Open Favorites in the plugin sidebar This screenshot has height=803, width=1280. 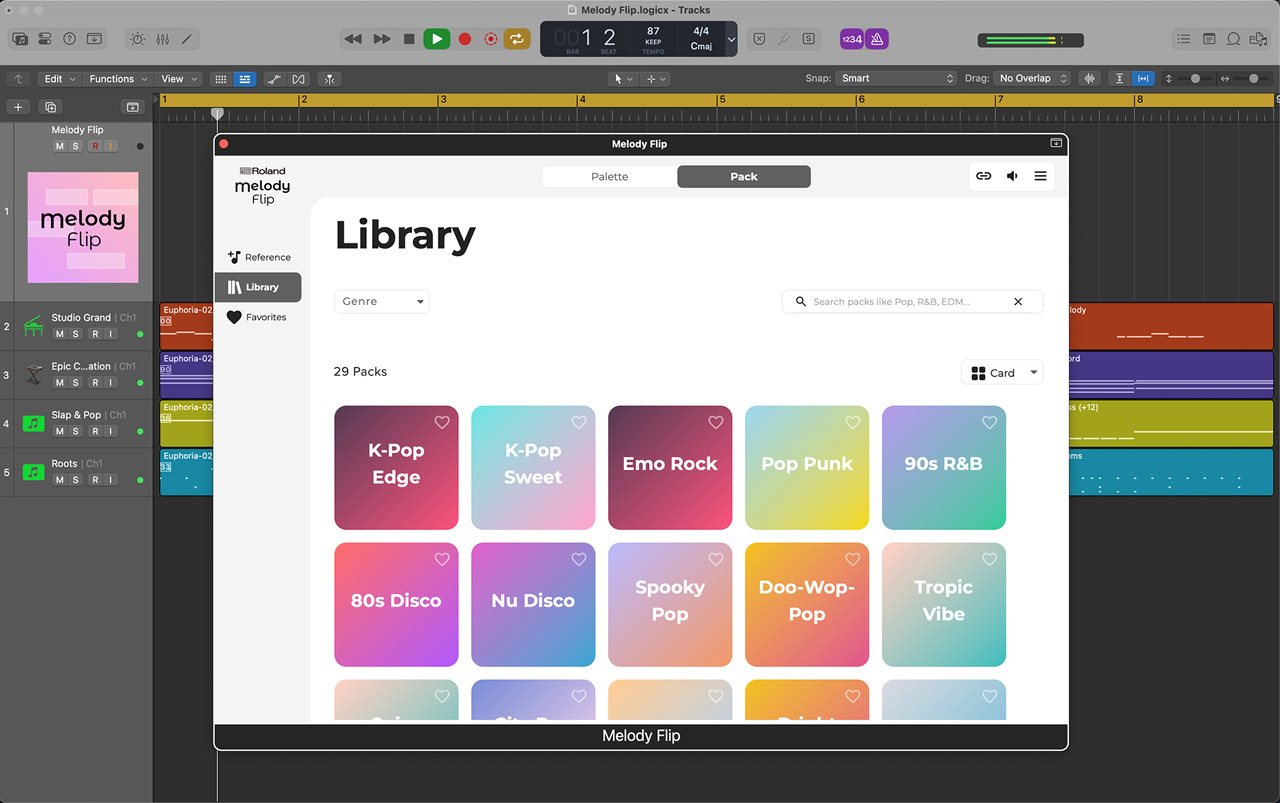click(x=257, y=317)
